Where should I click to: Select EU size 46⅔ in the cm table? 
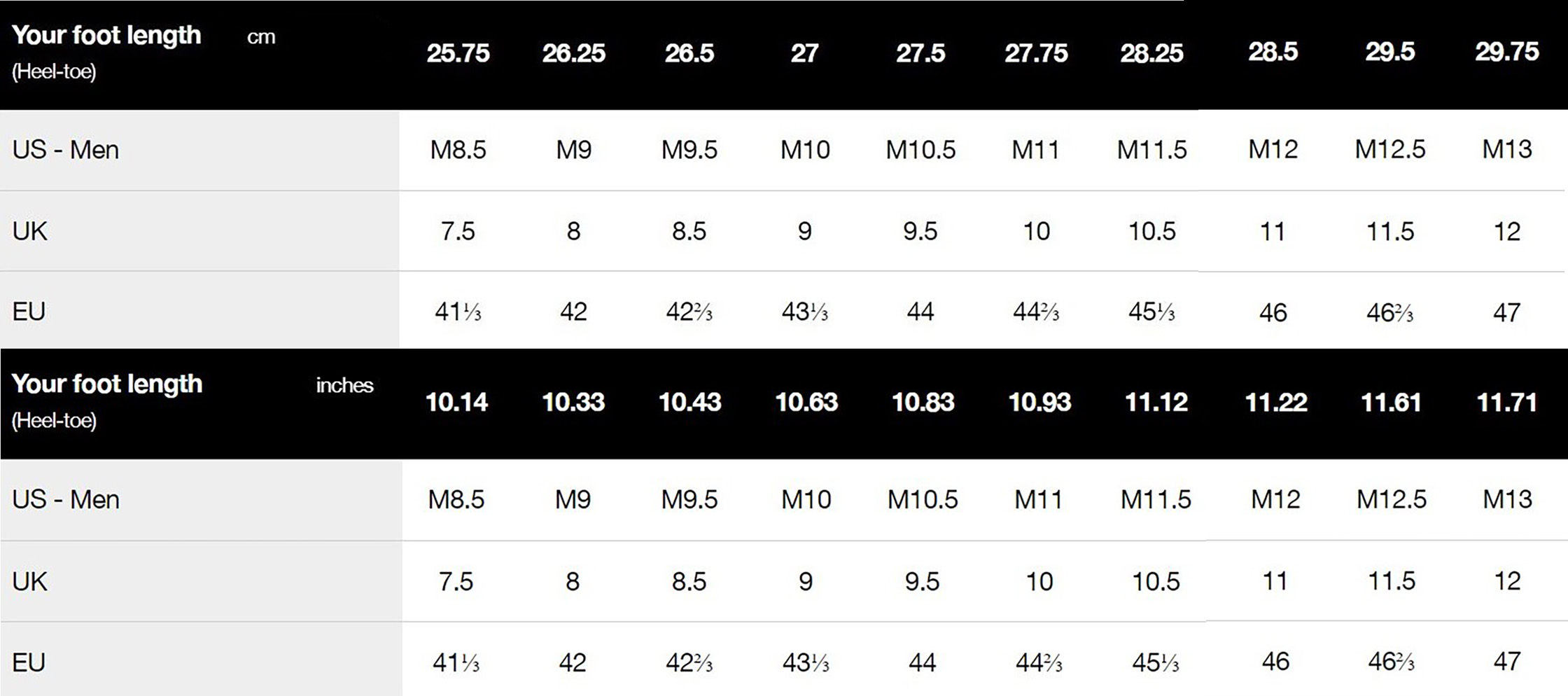1389,312
